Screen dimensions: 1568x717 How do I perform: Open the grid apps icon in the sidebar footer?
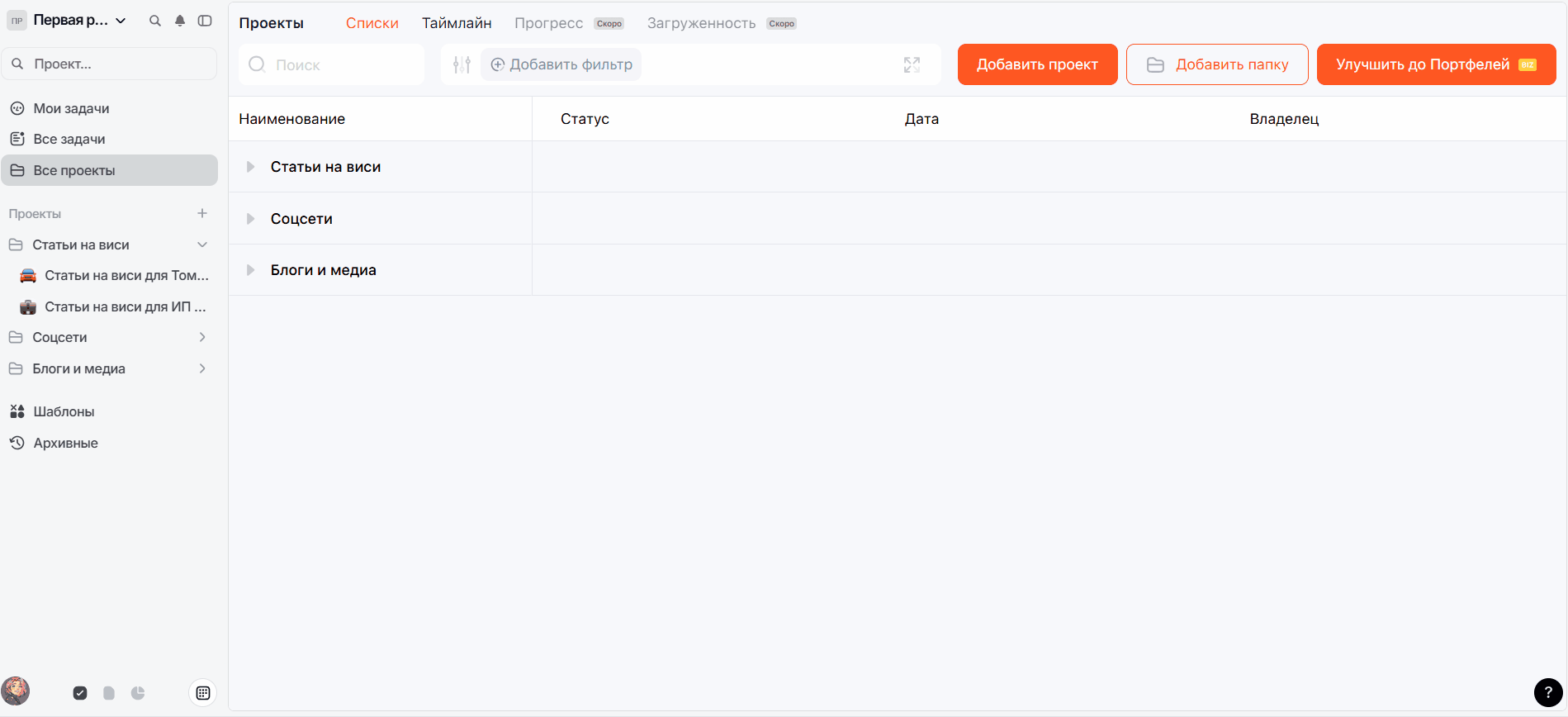(x=203, y=693)
